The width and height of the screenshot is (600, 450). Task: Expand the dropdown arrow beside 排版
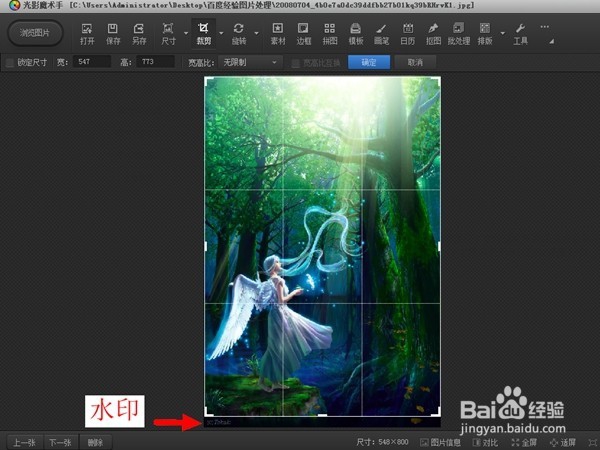502,33
